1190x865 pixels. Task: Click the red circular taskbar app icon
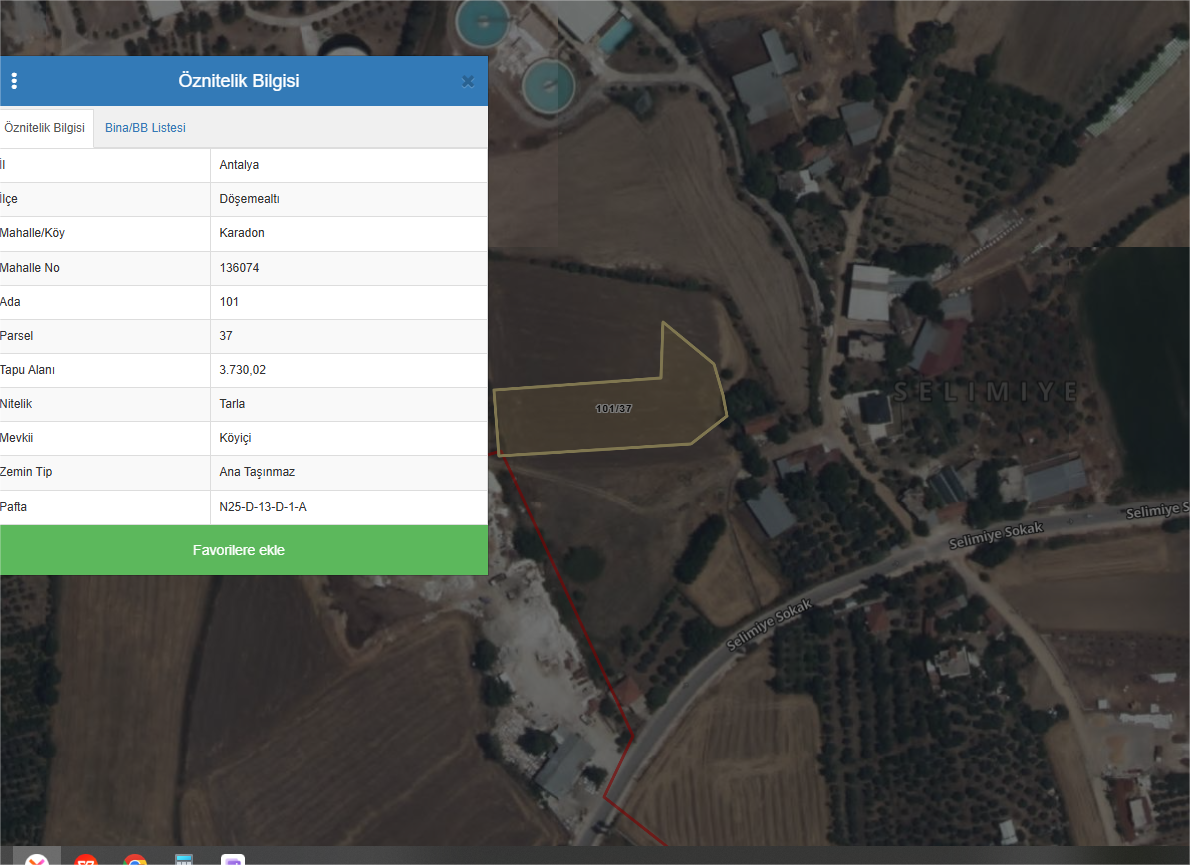click(86, 860)
